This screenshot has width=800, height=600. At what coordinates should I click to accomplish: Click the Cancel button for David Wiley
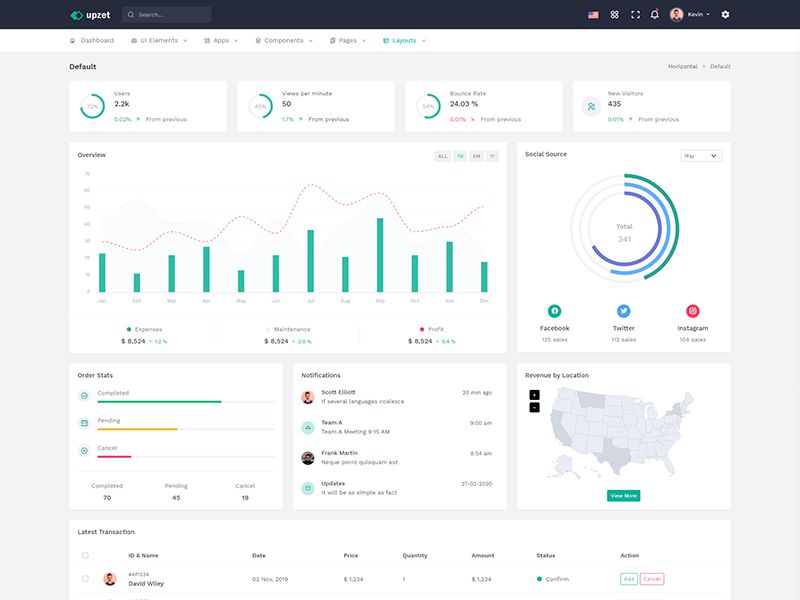pyautogui.click(x=652, y=579)
